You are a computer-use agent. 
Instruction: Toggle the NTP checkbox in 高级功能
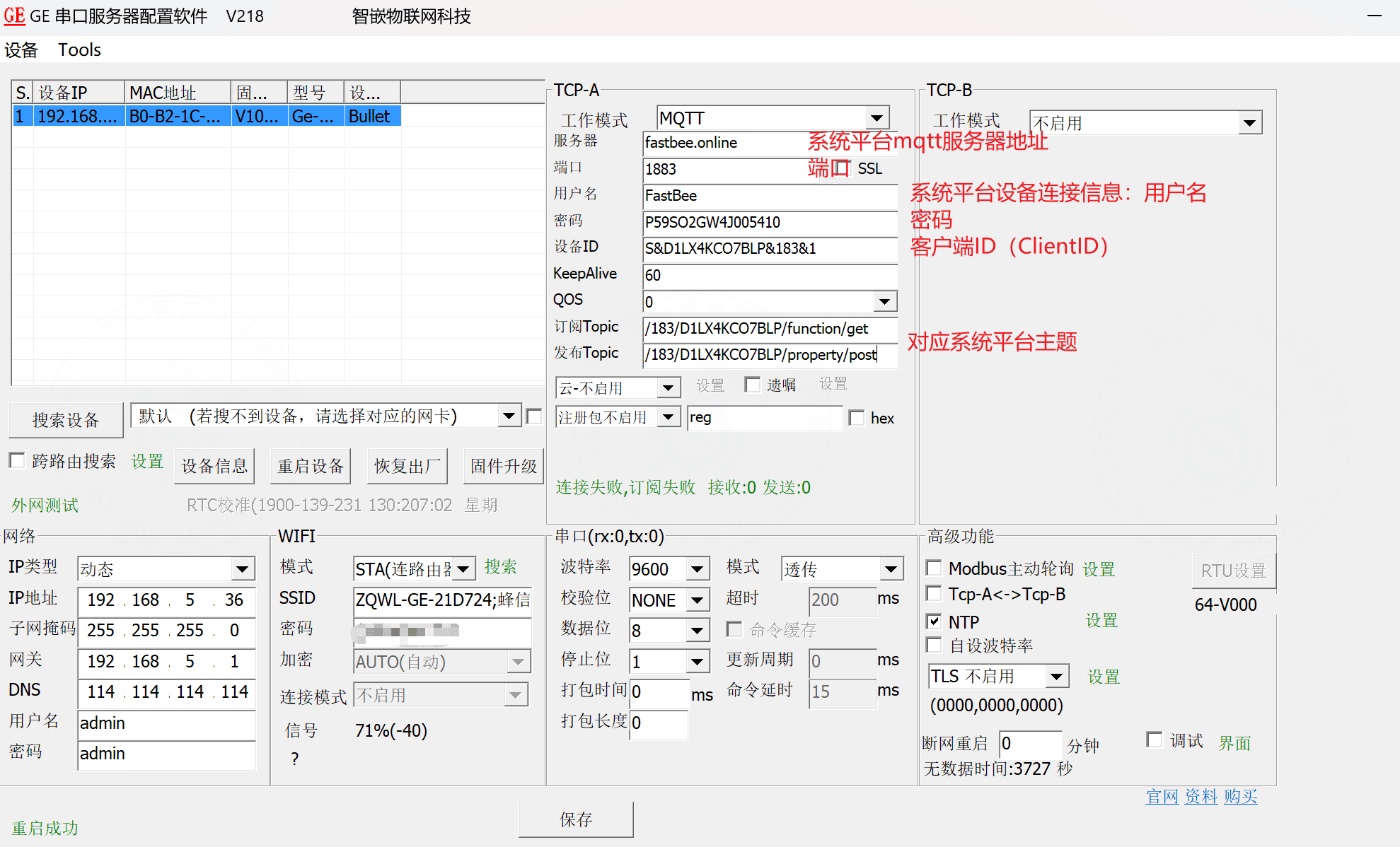click(934, 621)
